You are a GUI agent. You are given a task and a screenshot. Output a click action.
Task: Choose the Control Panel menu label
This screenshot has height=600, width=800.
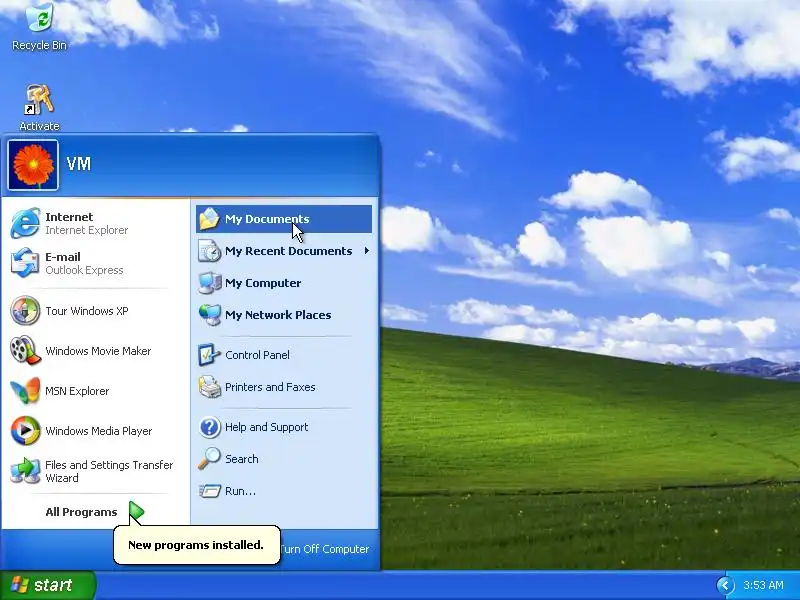257,355
